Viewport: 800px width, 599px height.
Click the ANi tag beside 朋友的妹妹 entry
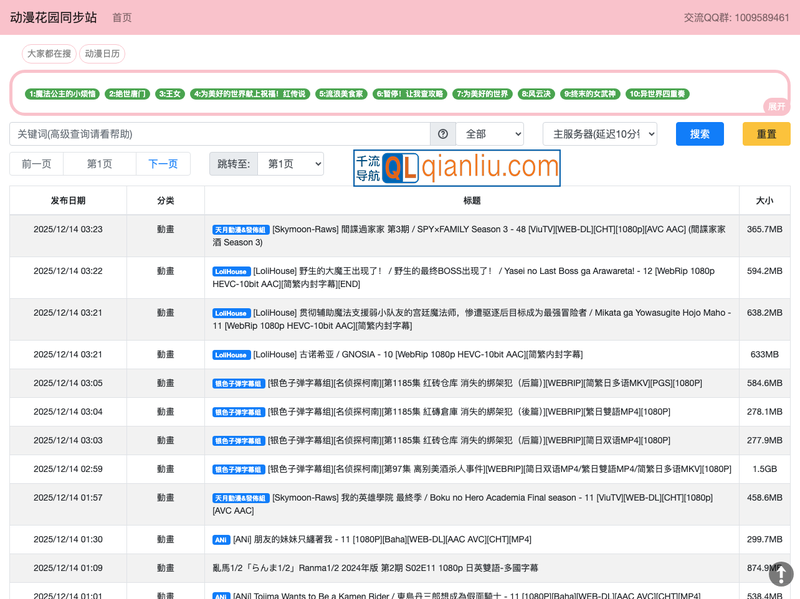click(221, 540)
